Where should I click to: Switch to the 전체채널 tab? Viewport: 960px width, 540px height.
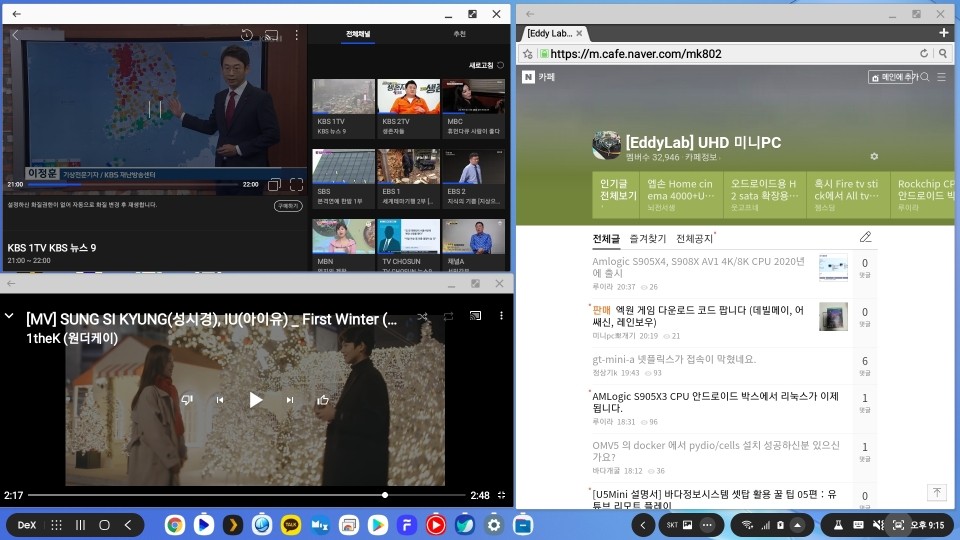(358, 34)
